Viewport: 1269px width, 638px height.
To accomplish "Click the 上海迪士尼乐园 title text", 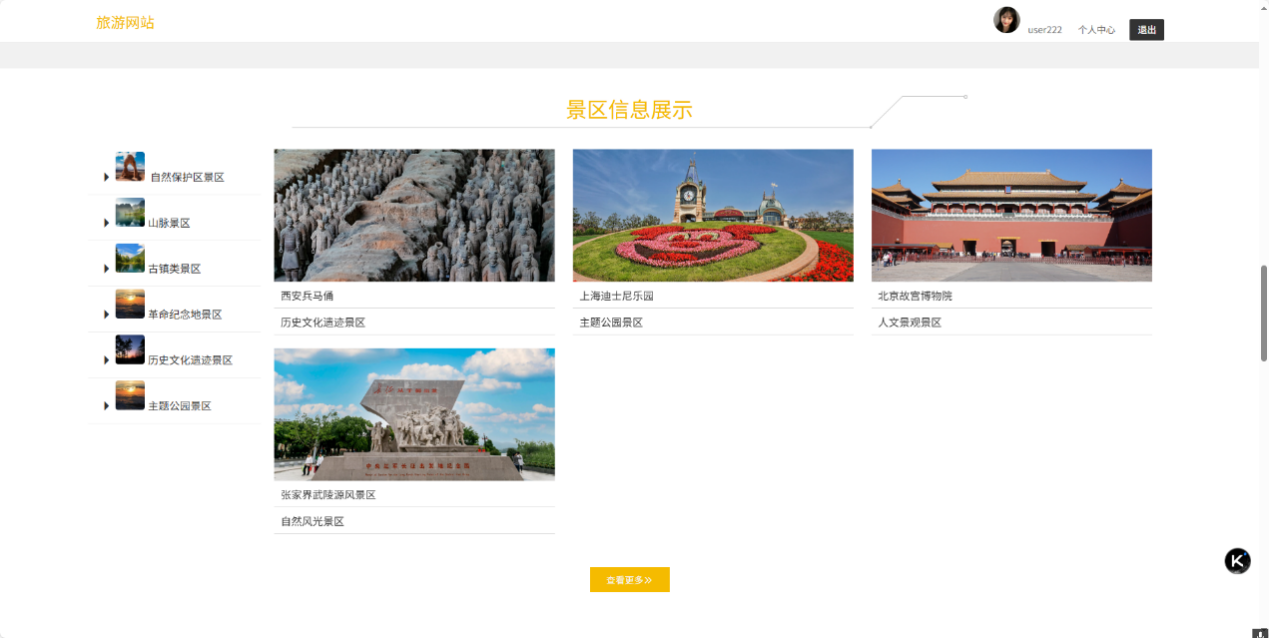I will [x=616, y=296].
